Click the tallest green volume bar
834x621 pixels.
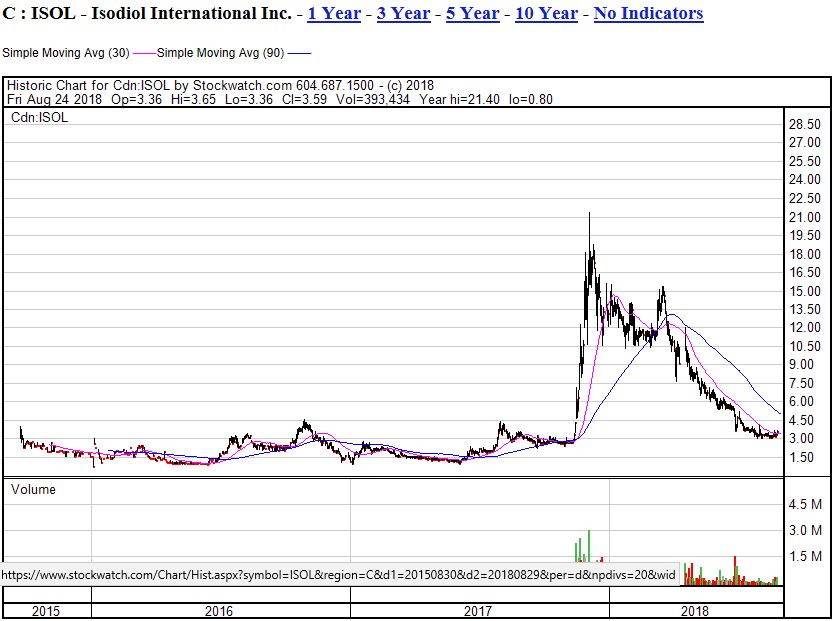[589, 545]
